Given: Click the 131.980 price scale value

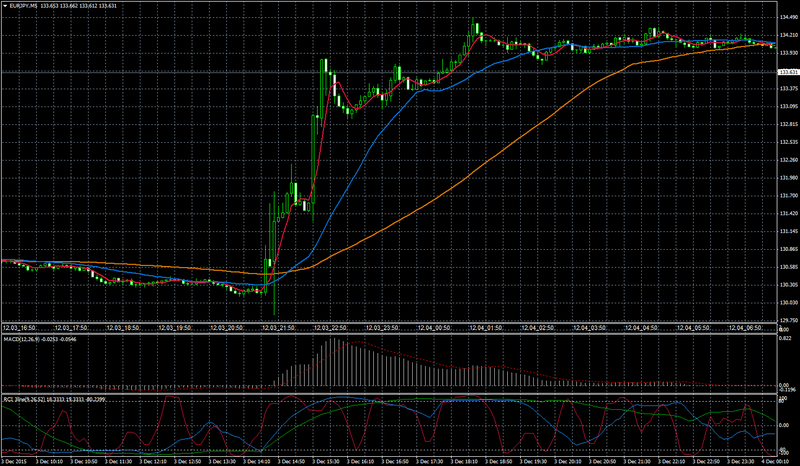Looking at the screenshot, I should tap(787, 178).
